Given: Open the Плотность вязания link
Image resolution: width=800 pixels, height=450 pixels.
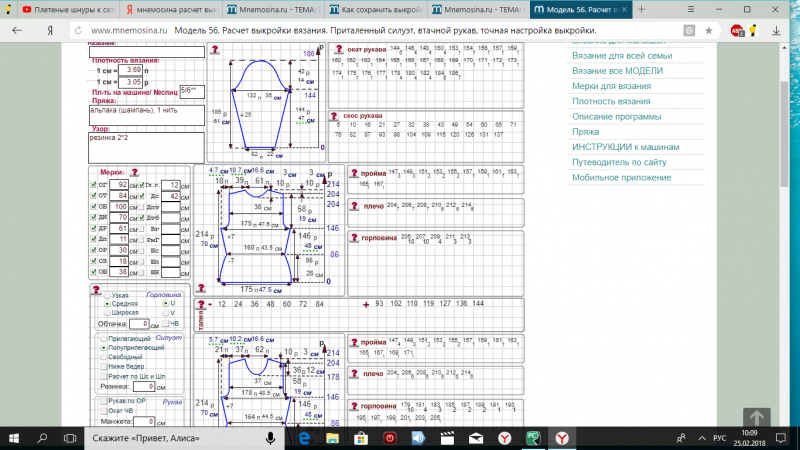Looking at the screenshot, I should point(612,101).
